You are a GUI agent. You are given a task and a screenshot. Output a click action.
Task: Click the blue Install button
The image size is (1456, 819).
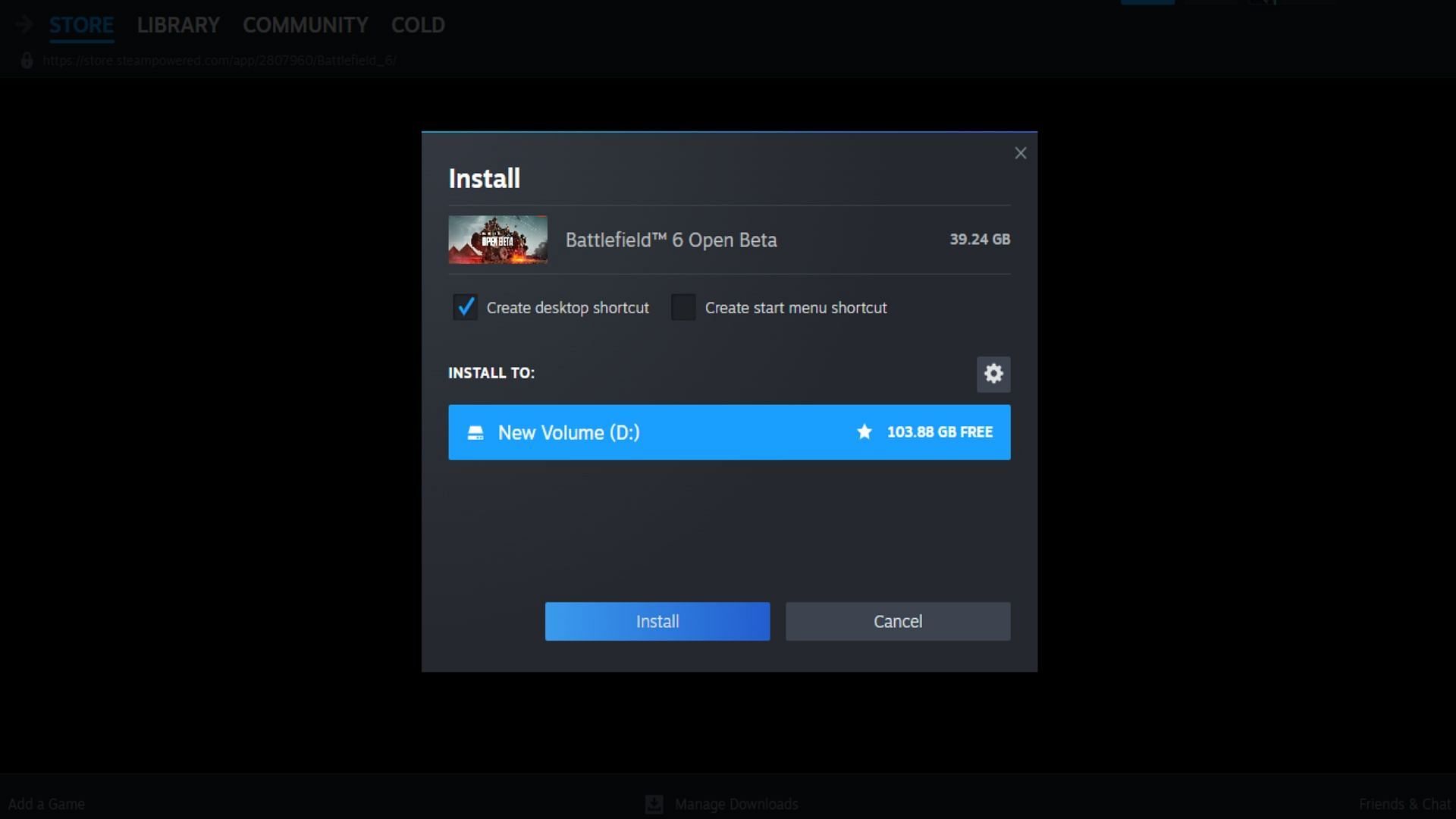point(657,621)
